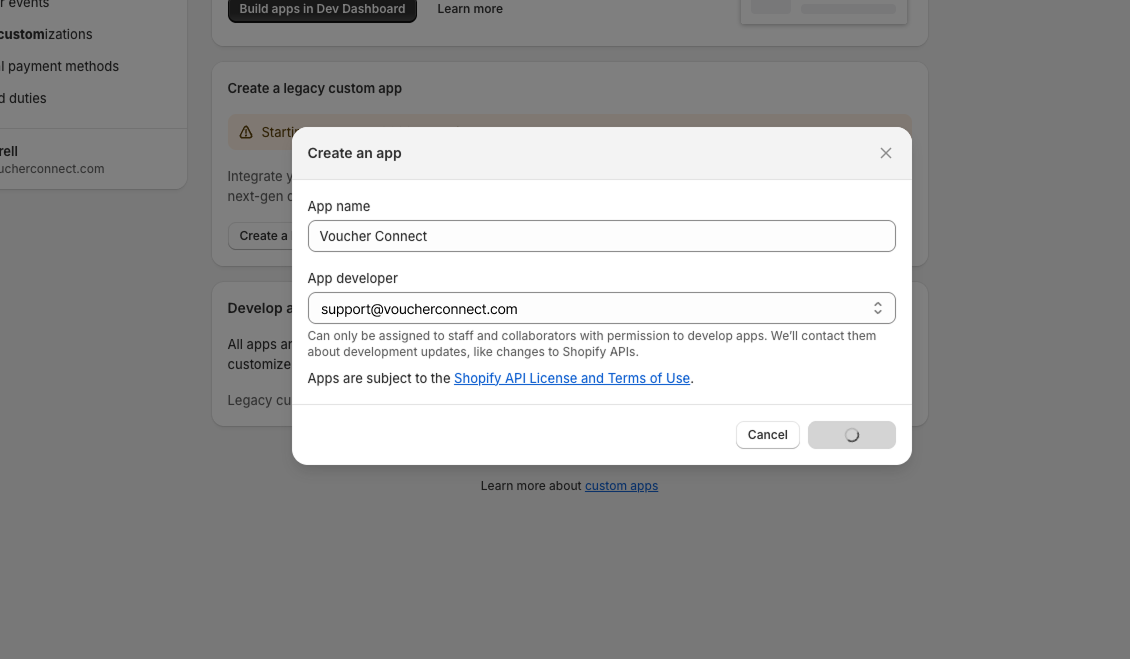The width and height of the screenshot is (1130, 659).
Task: Click the illustration thumbnail at top right
Action: point(823,10)
